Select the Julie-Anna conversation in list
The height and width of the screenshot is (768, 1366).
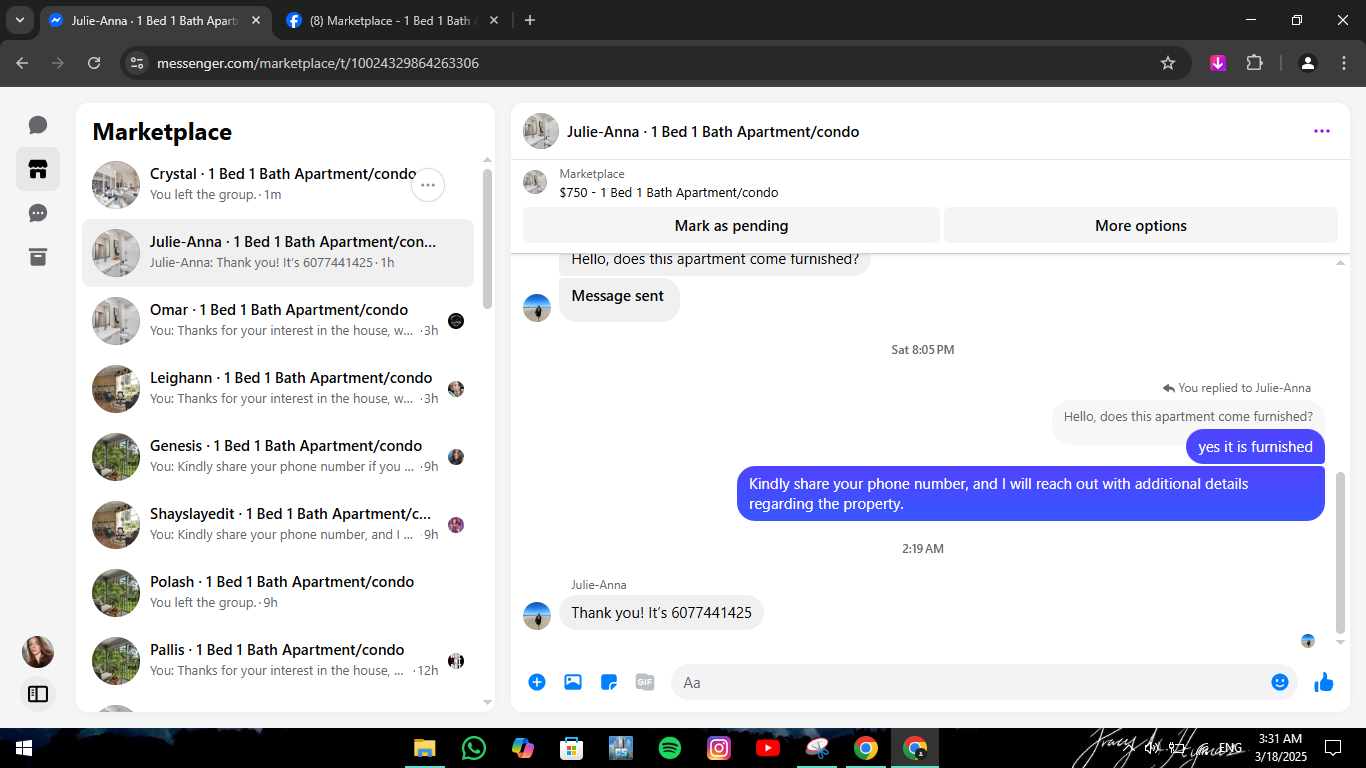(x=278, y=253)
